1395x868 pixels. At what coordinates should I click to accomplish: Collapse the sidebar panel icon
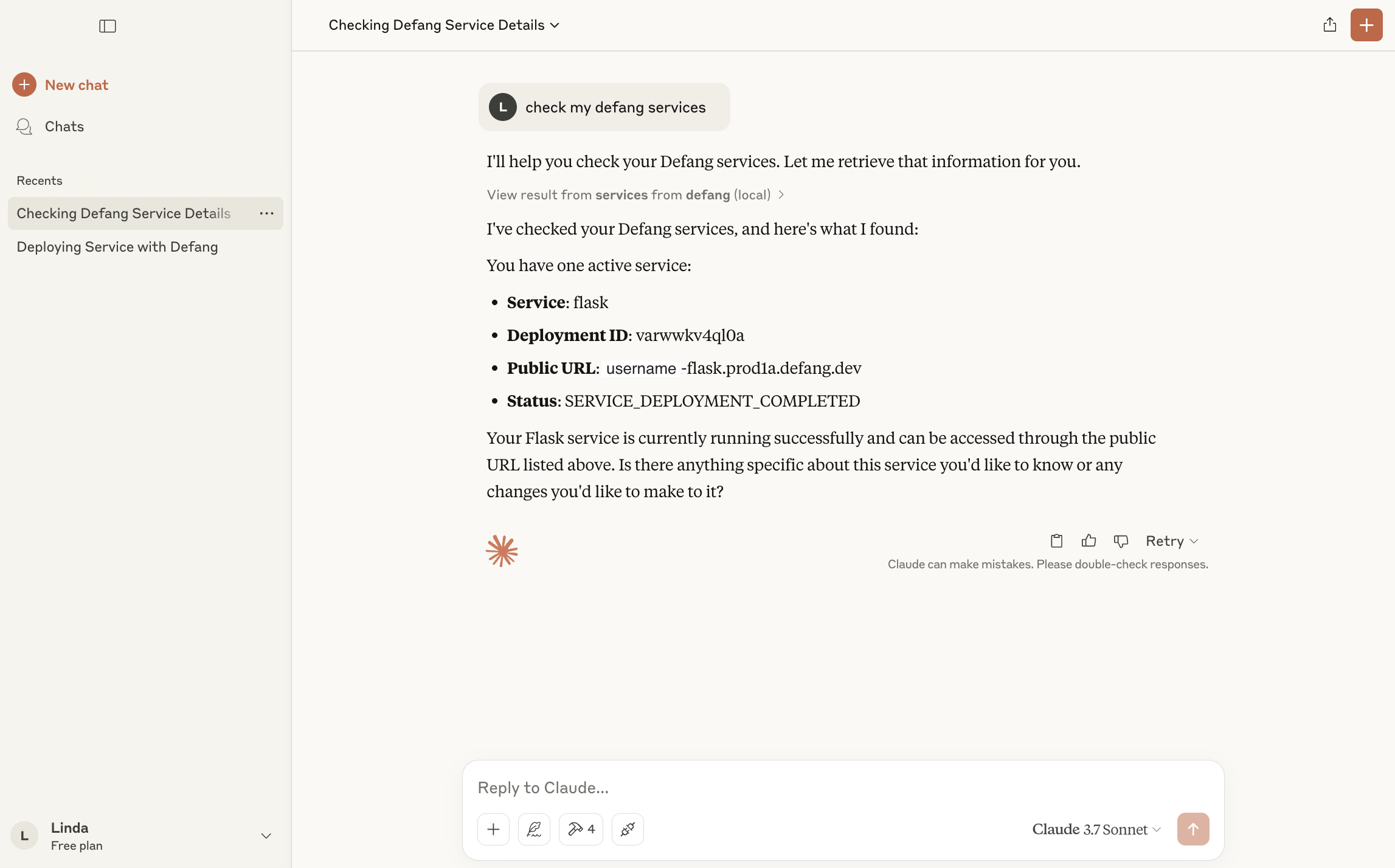tap(108, 26)
